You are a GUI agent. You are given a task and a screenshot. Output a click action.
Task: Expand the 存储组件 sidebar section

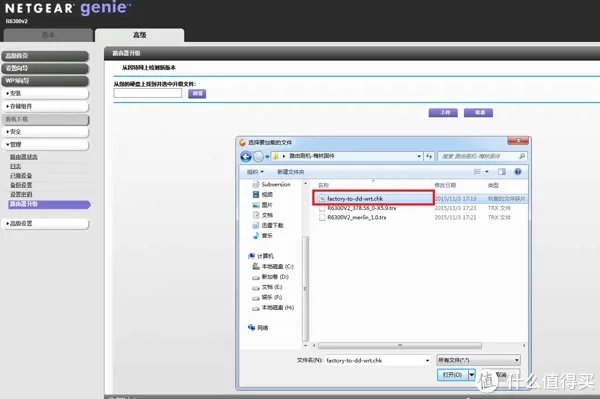pos(45,106)
